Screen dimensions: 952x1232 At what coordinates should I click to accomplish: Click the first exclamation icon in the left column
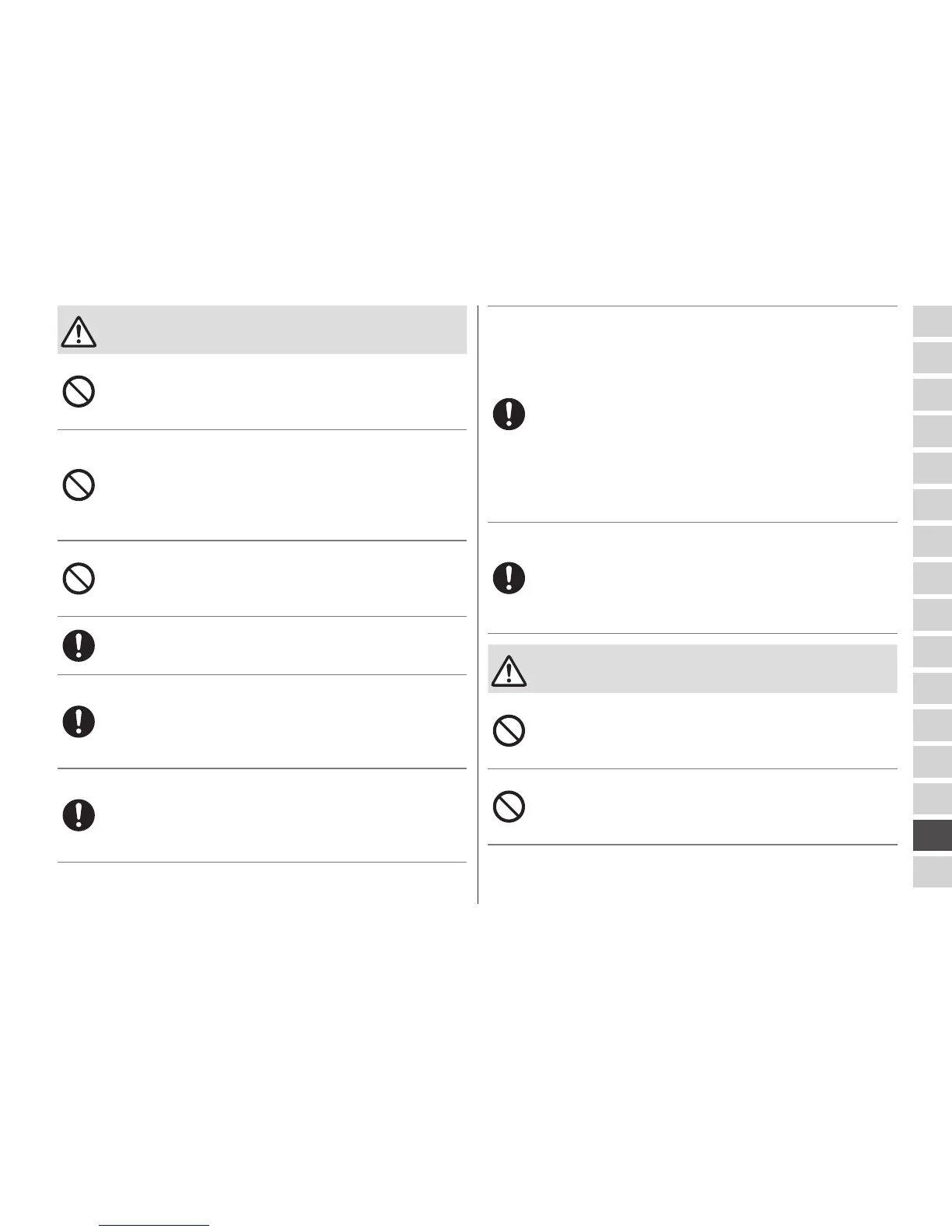tap(79, 646)
